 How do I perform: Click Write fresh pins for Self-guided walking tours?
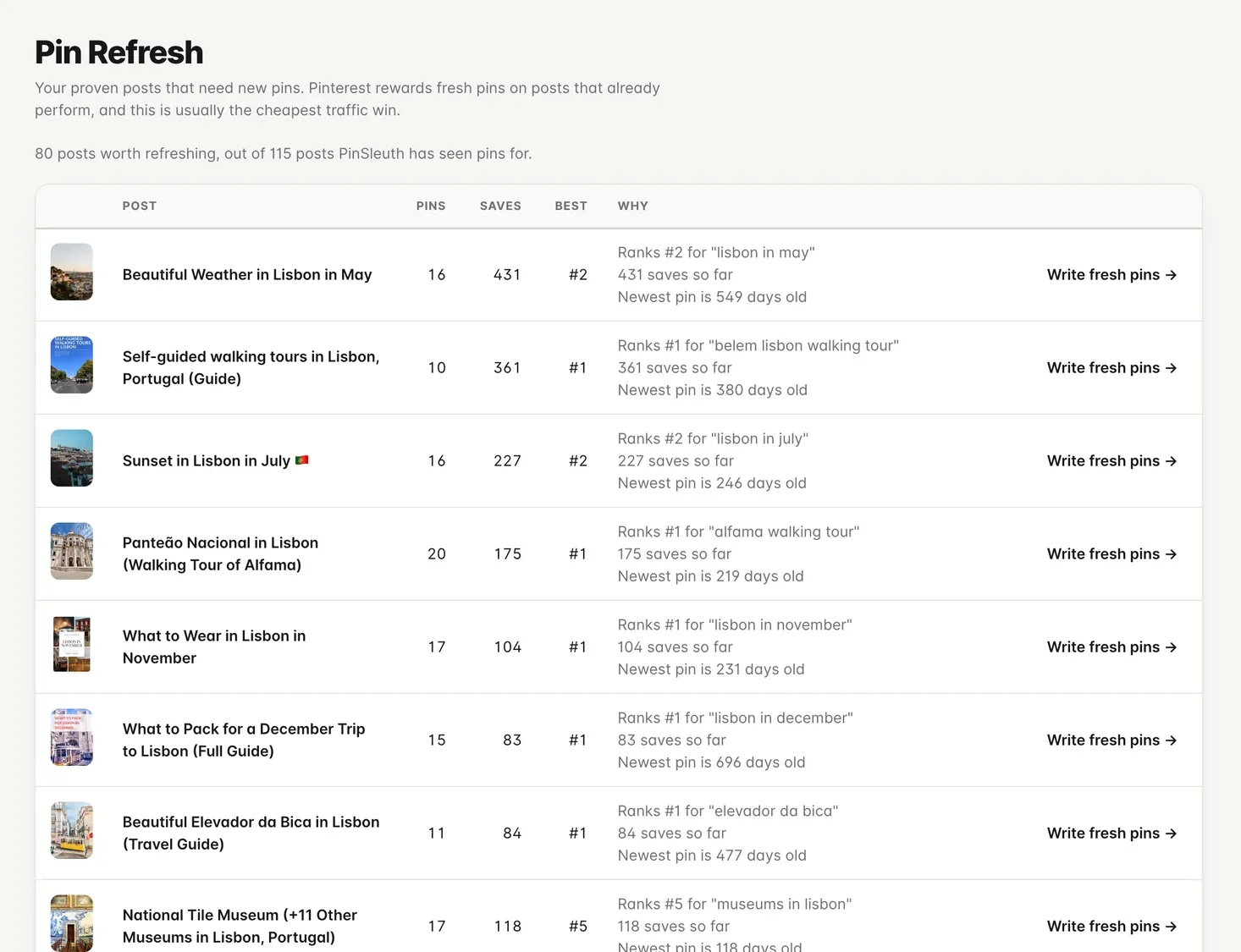click(1111, 367)
